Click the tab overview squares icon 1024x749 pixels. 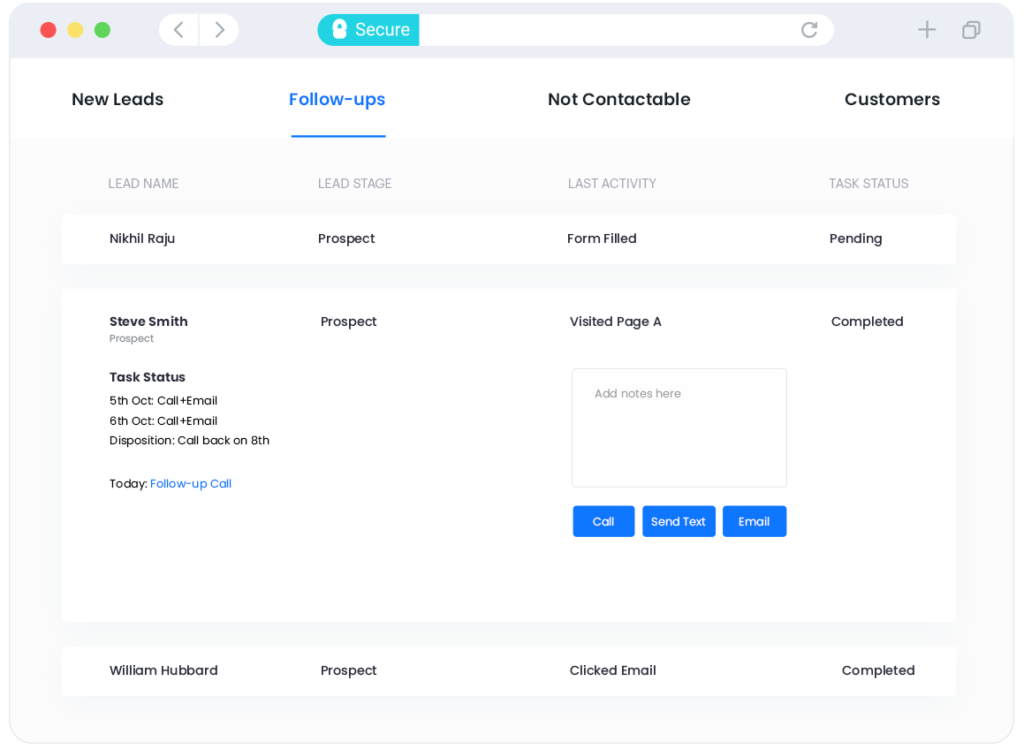(970, 30)
